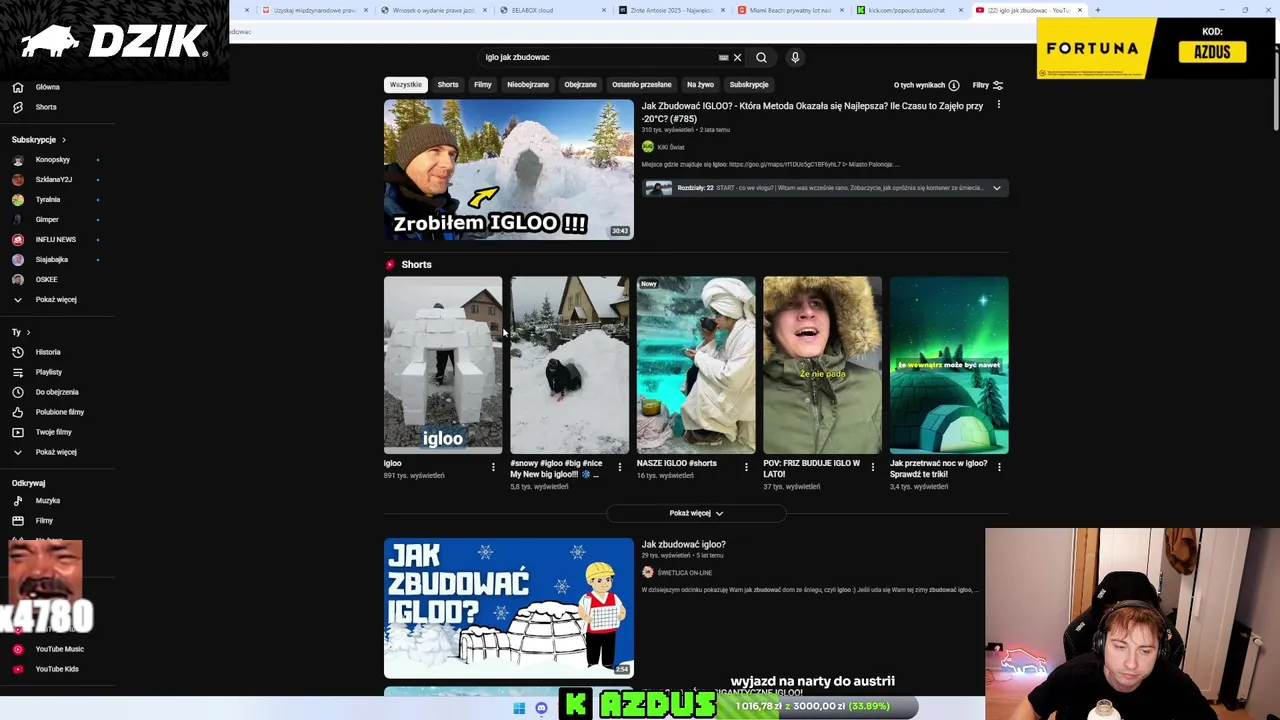Click the YouTube search magnifier button
The width and height of the screenshot is (1280, 720).
(761, 57)
